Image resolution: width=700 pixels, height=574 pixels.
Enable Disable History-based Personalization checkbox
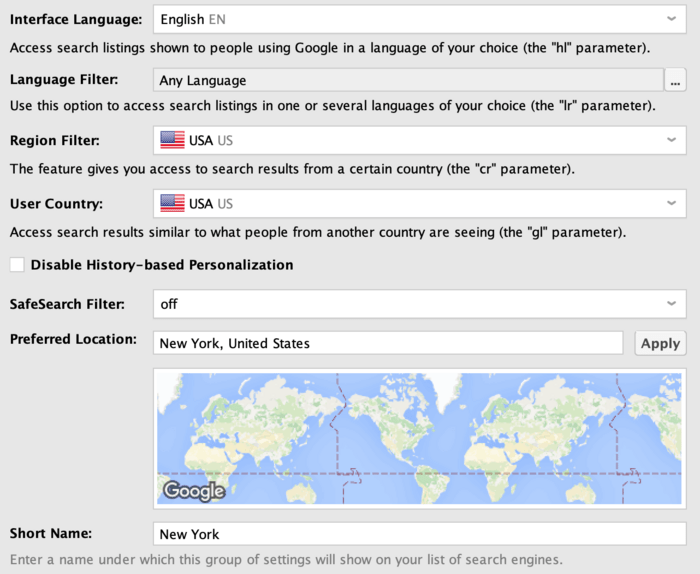(17, 265)
